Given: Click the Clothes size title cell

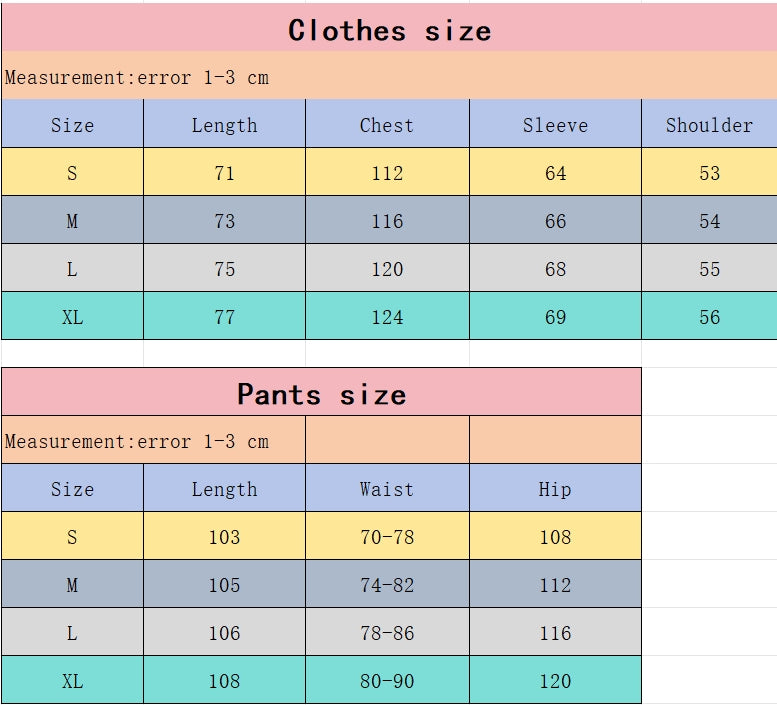Looking at the screenshot, I should coord(389,30).
